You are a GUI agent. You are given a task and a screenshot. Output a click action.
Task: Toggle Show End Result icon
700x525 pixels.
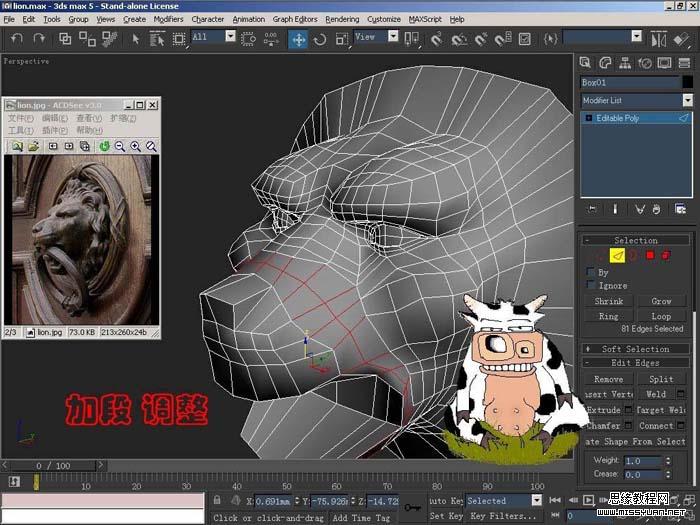pyautogui.click(x=615, y=209)
